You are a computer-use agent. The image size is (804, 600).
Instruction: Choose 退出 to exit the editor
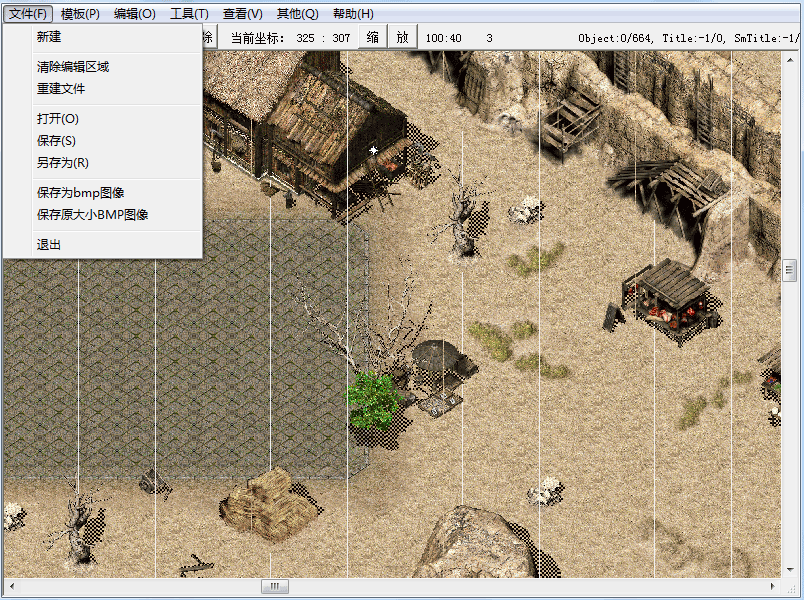click(x=103, y=245)
